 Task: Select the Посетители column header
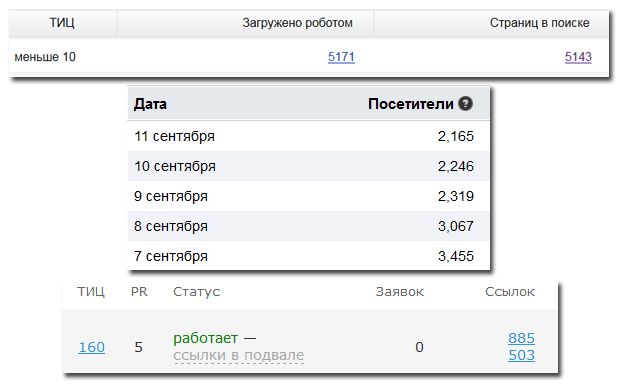pos(411,104)
